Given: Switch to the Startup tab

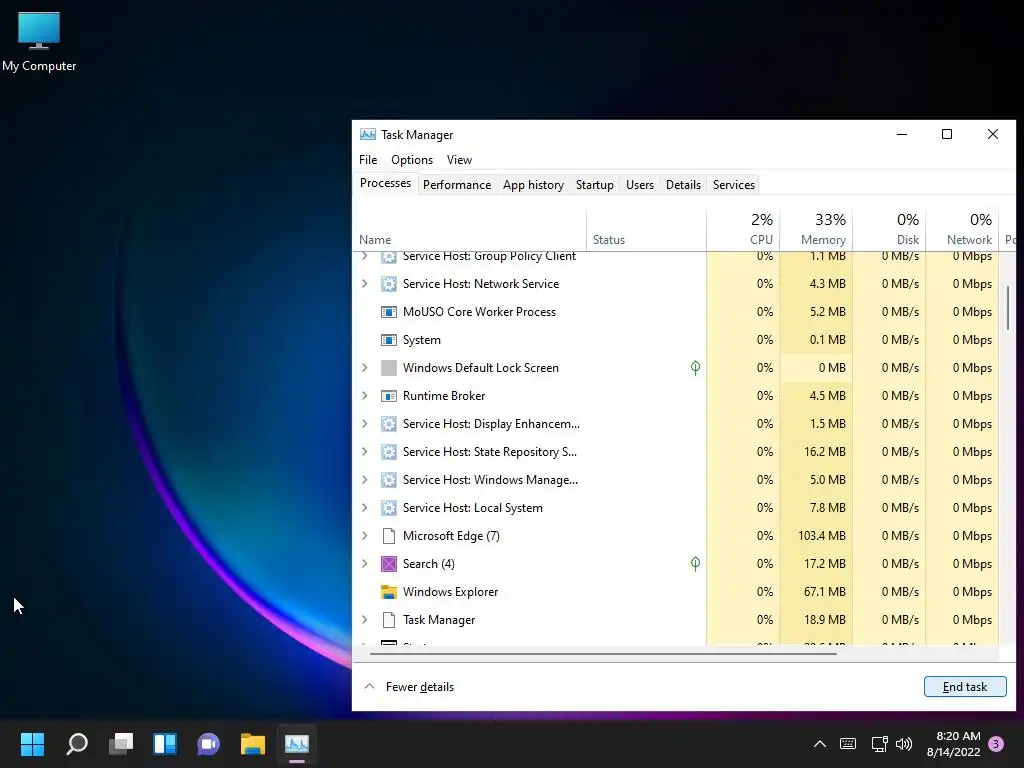Looking at the screenshot, I should pos(594,185).
